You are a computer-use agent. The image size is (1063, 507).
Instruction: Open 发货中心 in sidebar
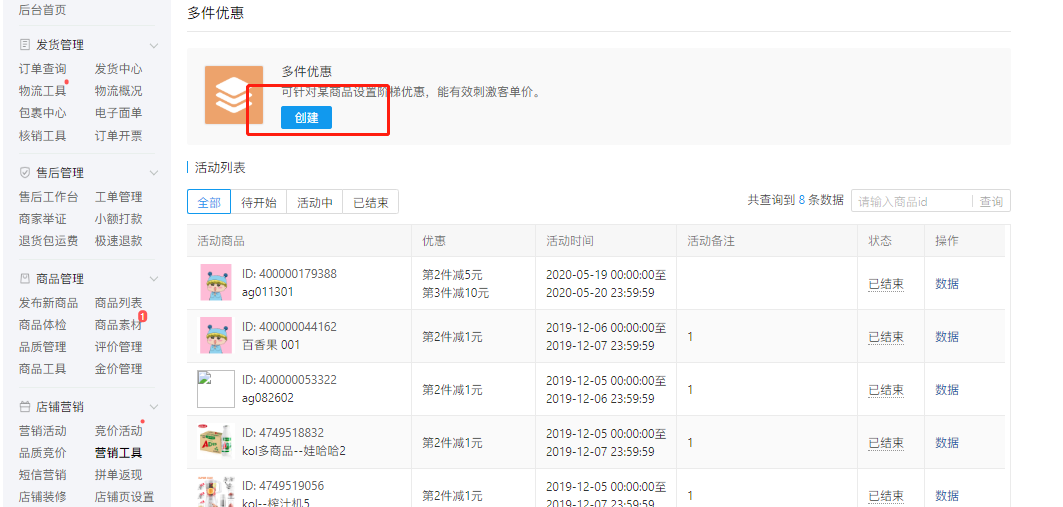click(119, 68)
